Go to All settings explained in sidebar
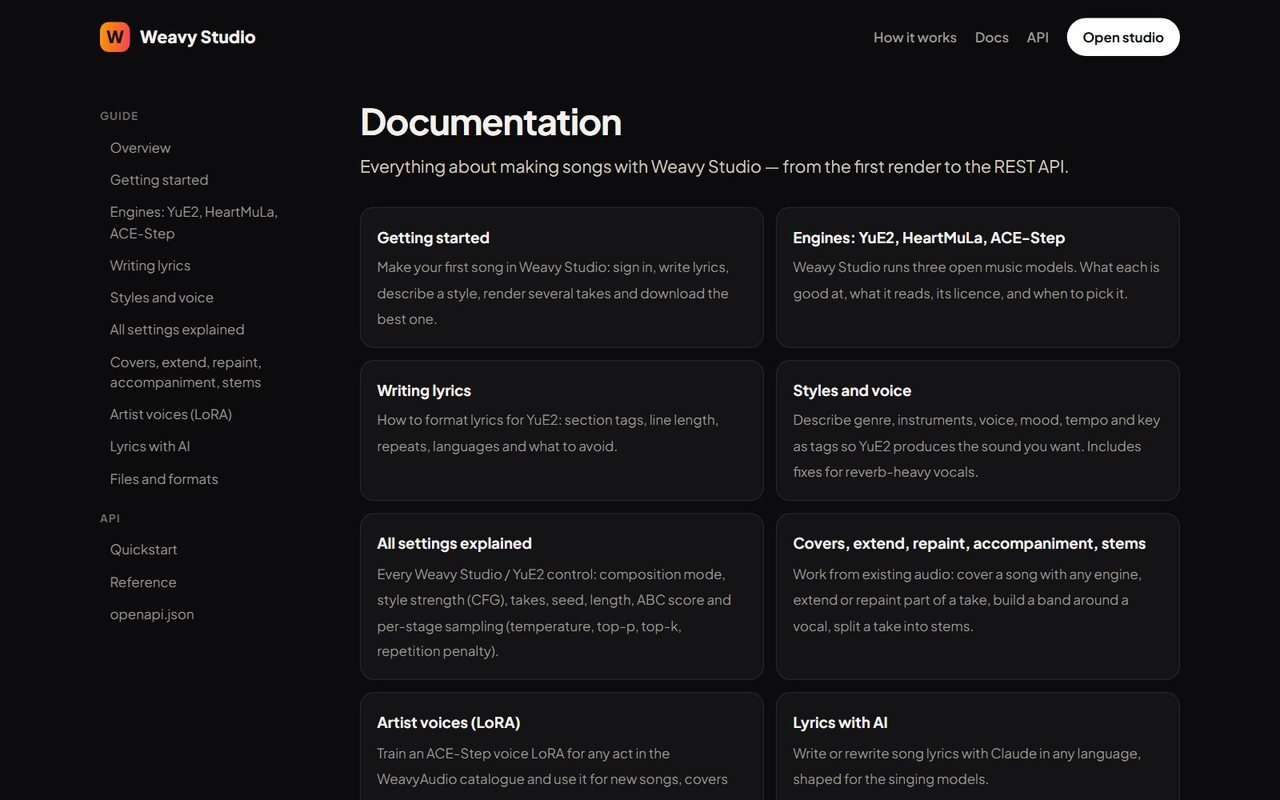 [177, 329]
